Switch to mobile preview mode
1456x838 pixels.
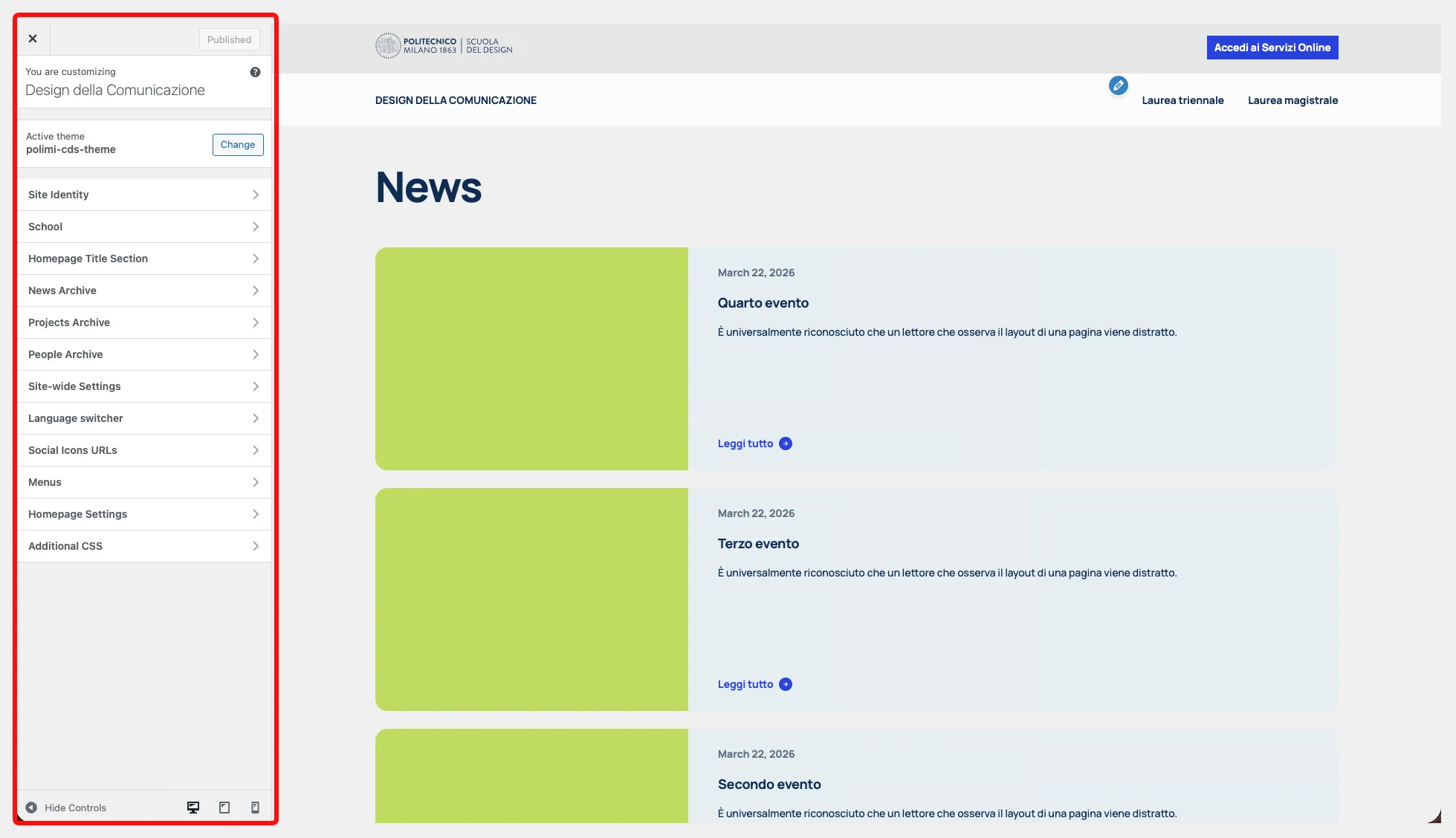255,808
